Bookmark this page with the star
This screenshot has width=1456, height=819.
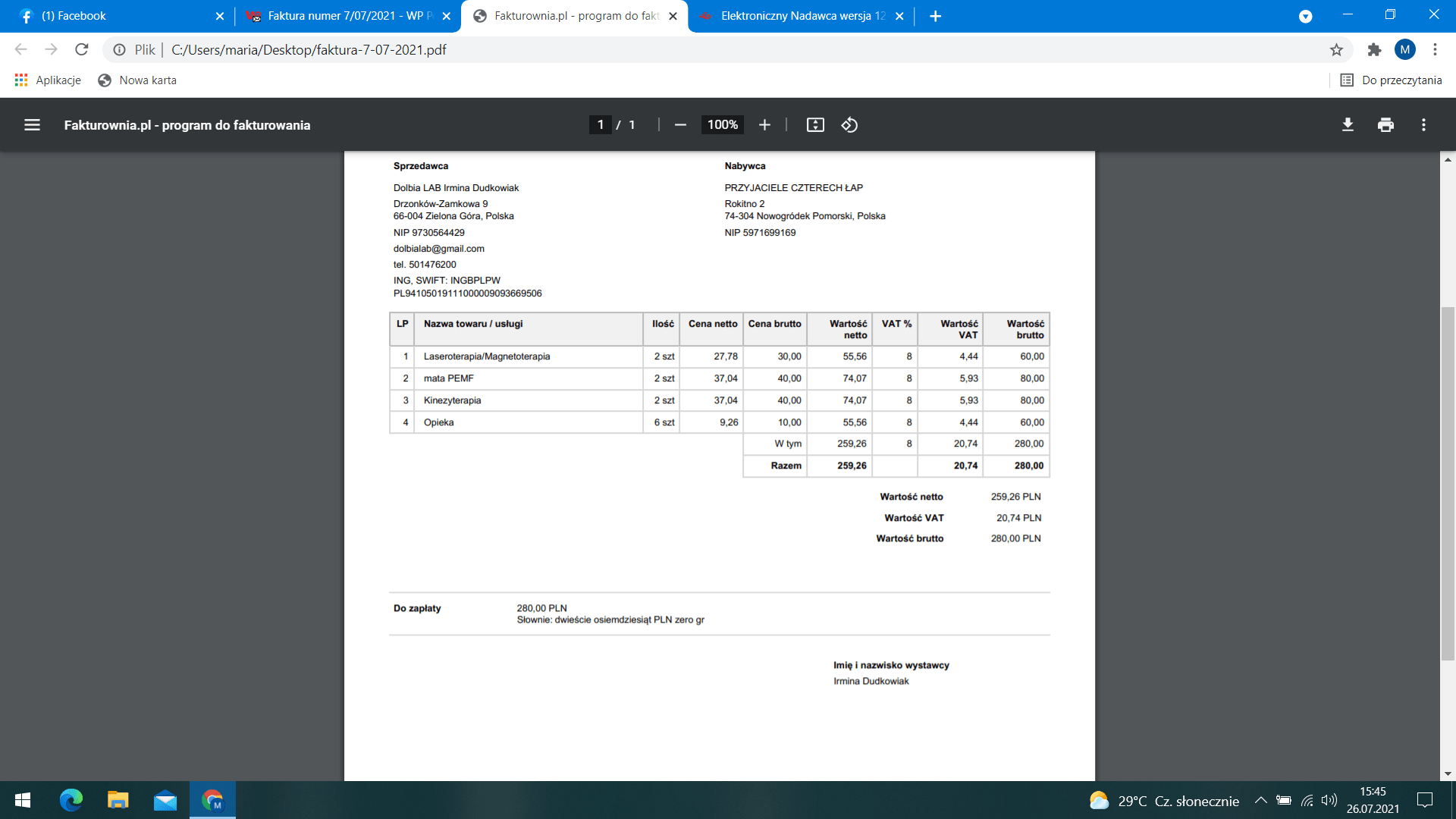click(1336, 50)
